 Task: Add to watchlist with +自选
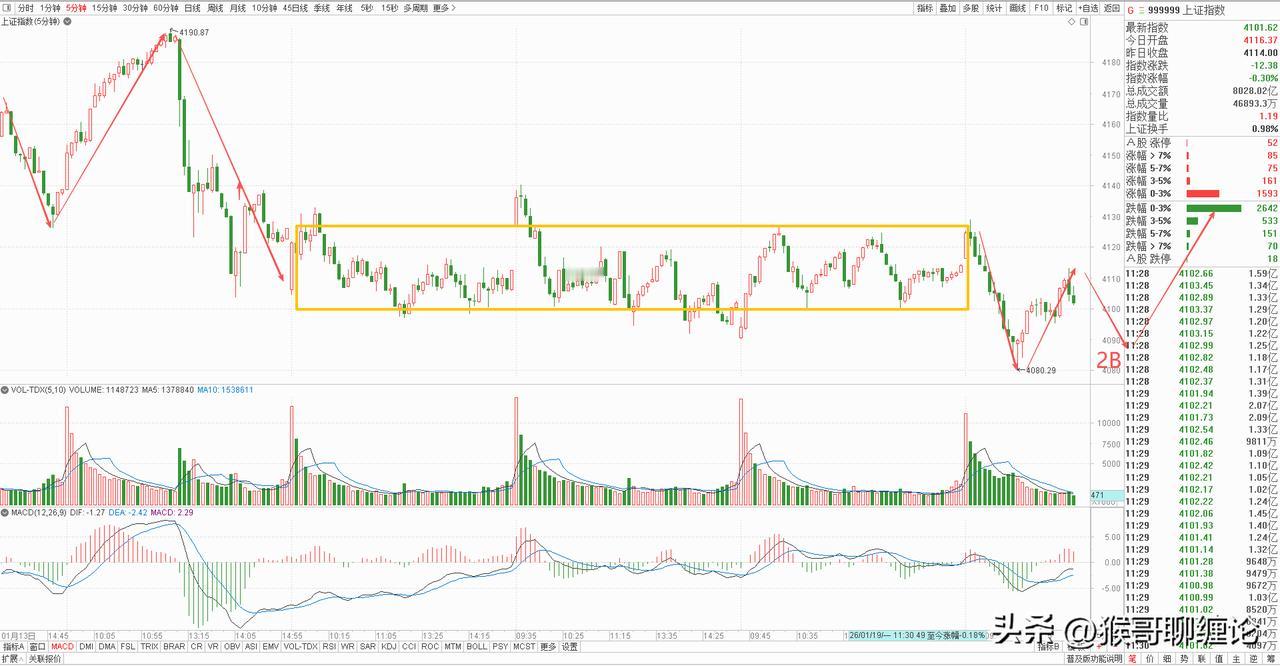pos(1089,8)
